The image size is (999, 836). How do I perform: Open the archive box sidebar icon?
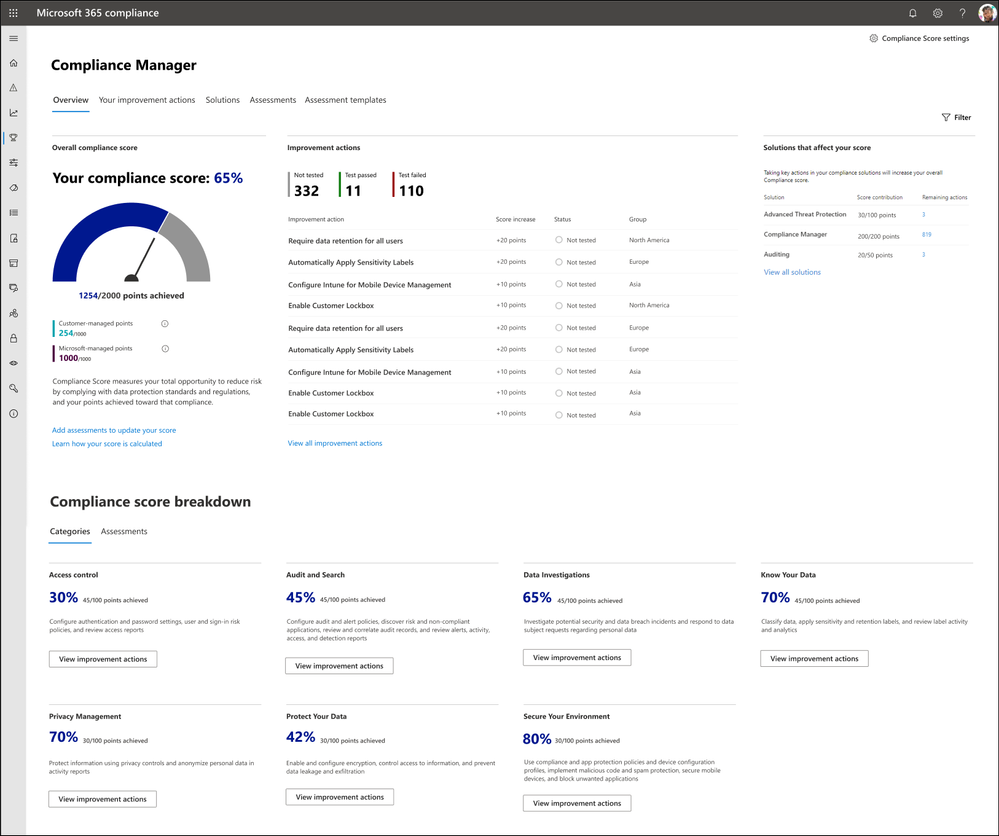point(13,263)
